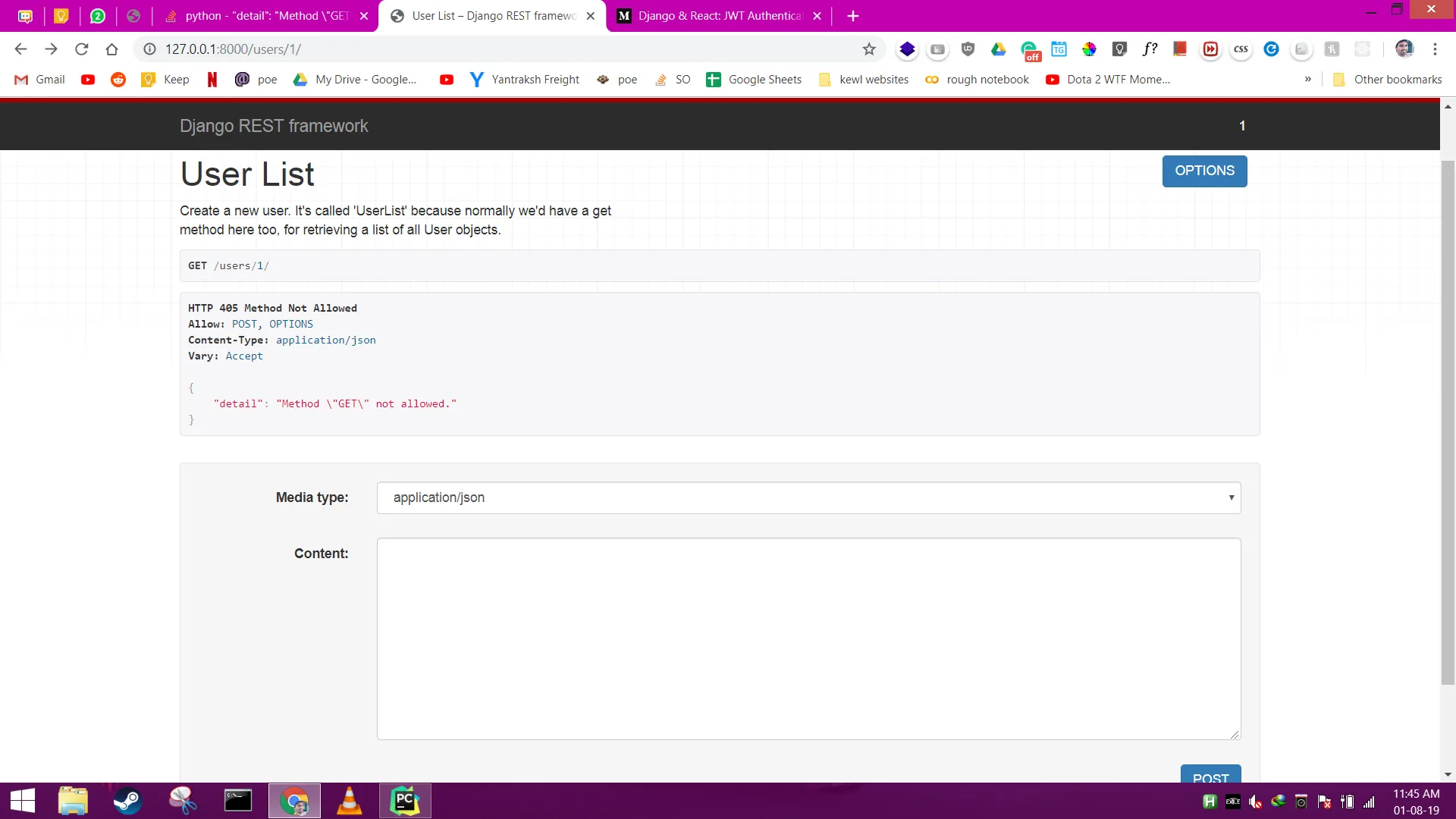Click inside the Content text area

pyautogui.click(x=808, y=639)
